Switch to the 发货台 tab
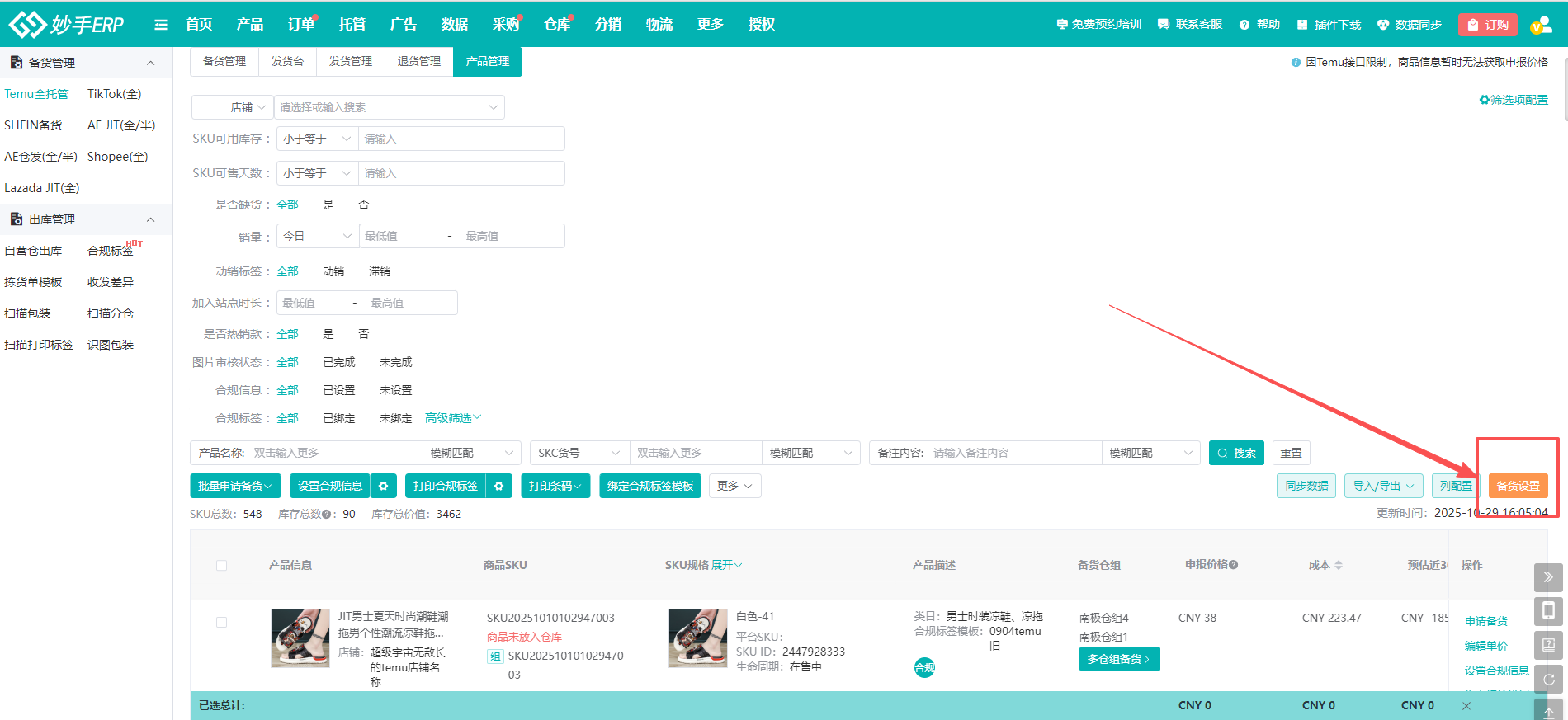The width and height of the screenshot is (1568, 720). click(287, 61)
